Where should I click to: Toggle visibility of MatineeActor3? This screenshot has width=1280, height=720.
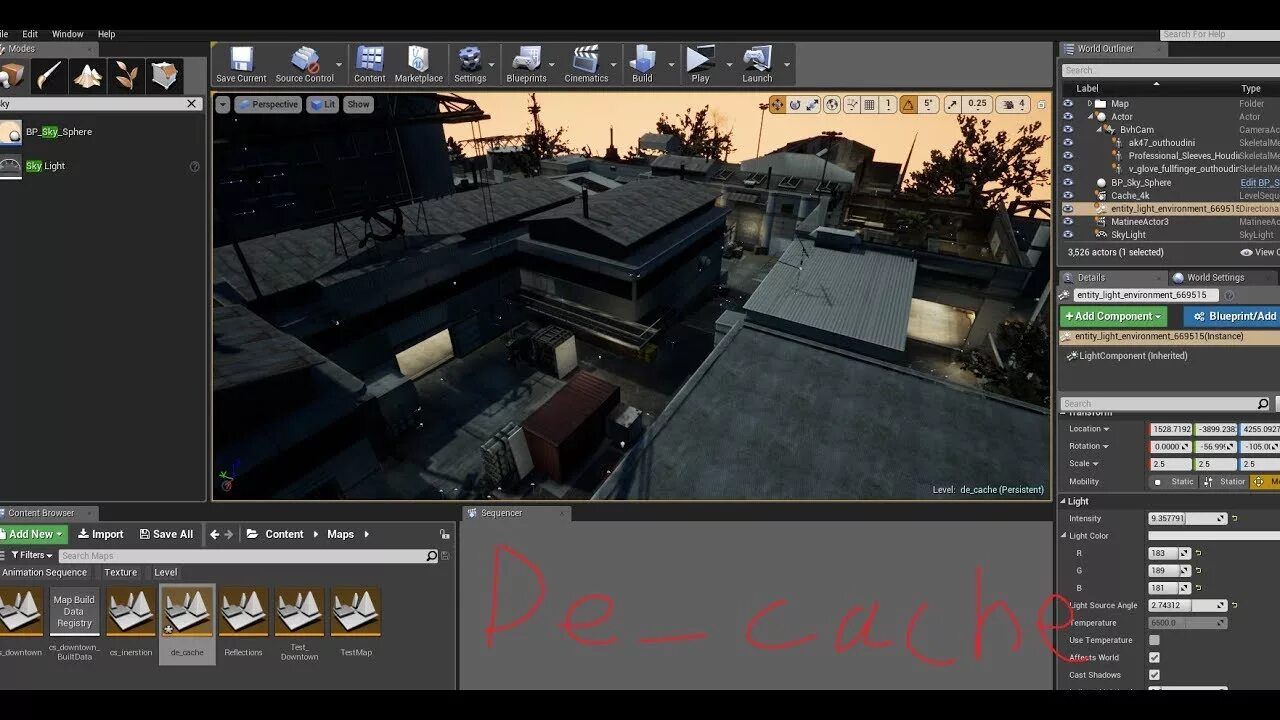[x=1068, y=222]
